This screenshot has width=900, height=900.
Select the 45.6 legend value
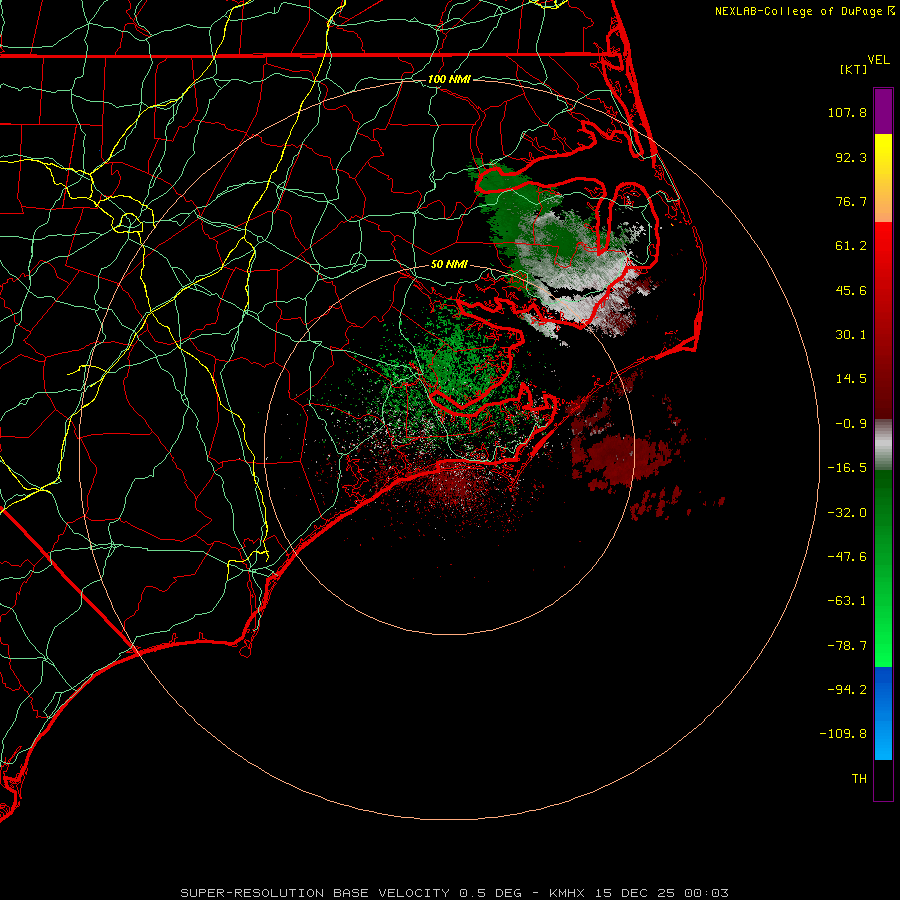(851, 290)
